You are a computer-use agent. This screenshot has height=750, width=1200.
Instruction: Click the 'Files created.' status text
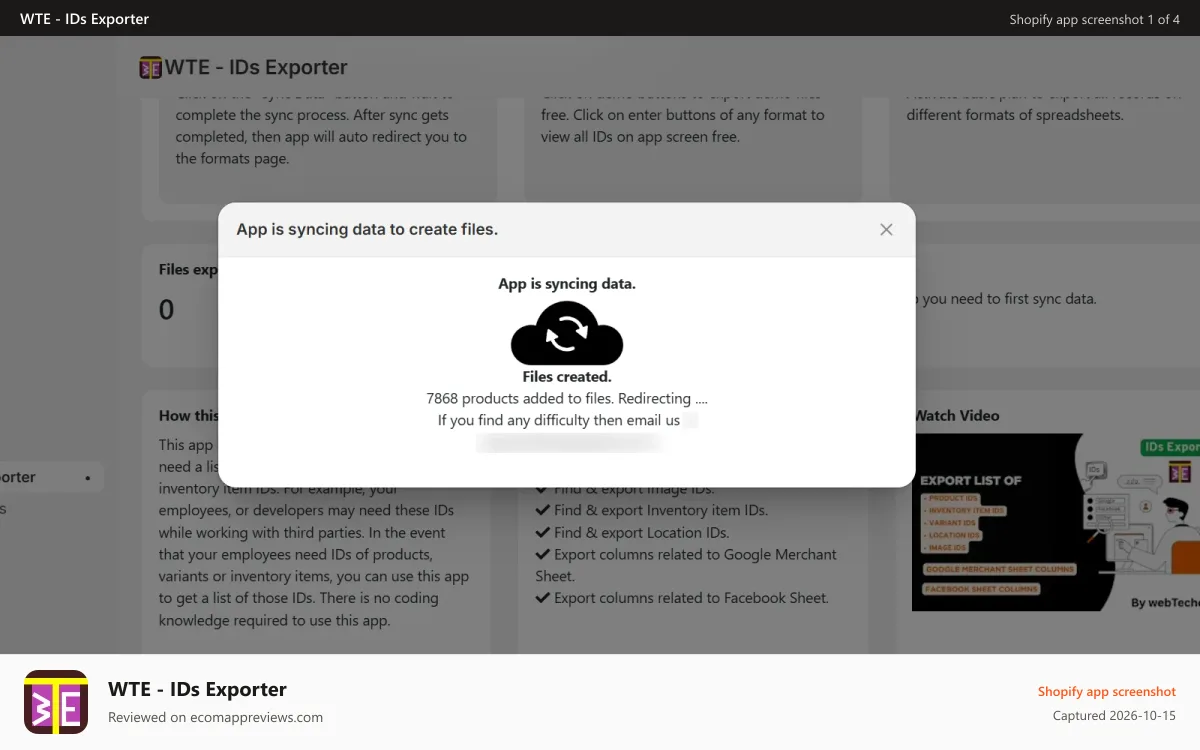click(567, 377)
